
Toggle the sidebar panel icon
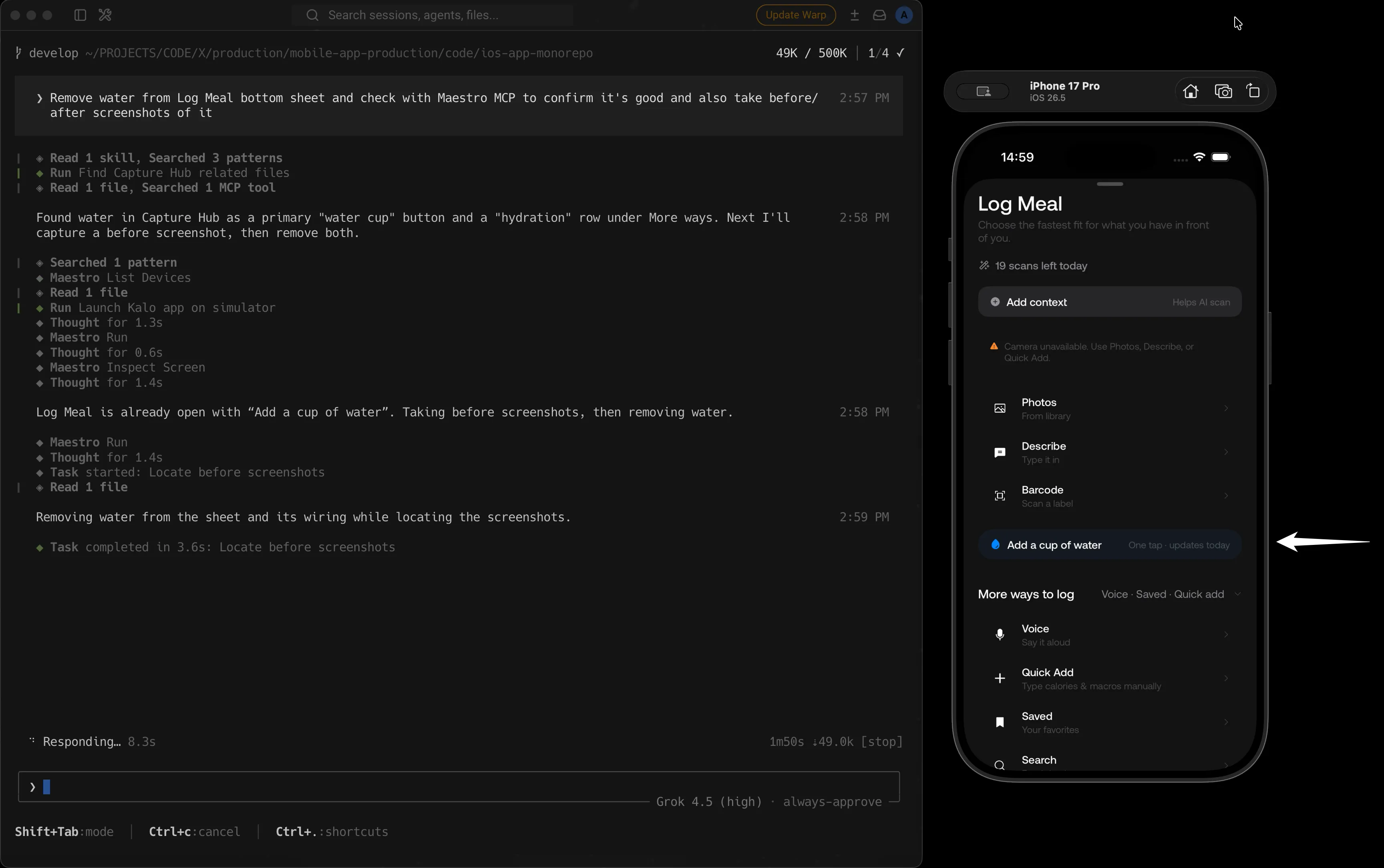point(80,15)
